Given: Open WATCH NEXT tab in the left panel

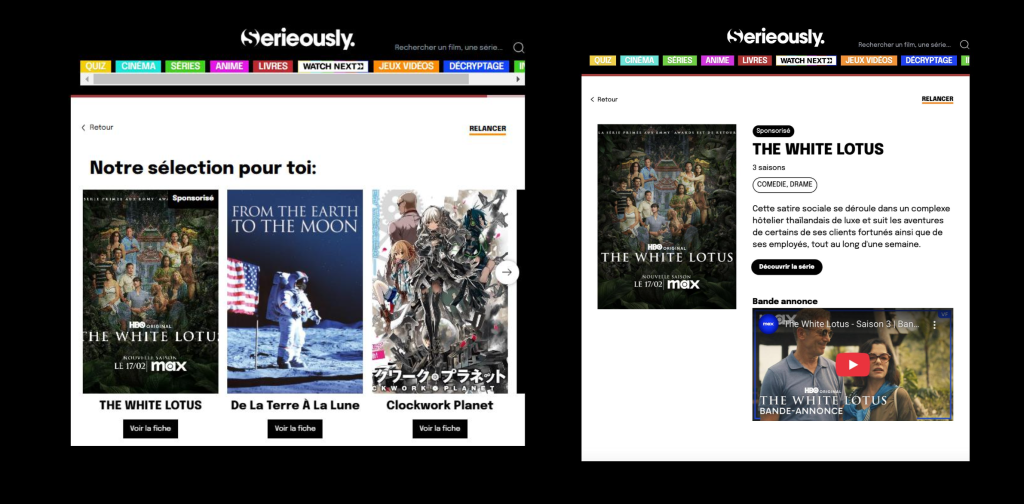Looking at the screenshot, I should 333,66.
